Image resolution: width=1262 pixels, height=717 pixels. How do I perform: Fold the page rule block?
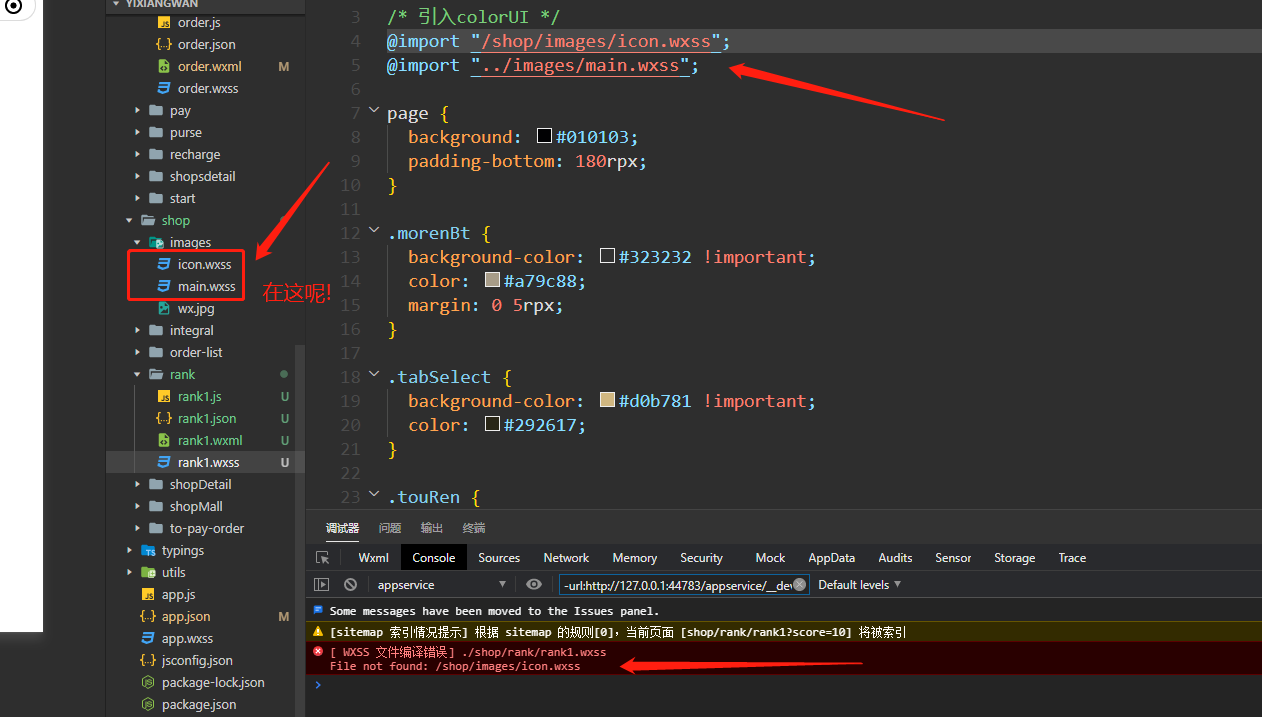(374, 112)
